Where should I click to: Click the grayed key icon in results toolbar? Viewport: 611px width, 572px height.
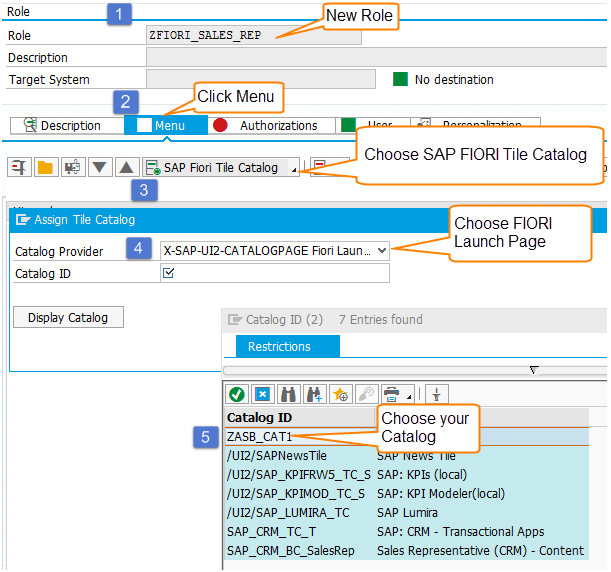point(366,394)
